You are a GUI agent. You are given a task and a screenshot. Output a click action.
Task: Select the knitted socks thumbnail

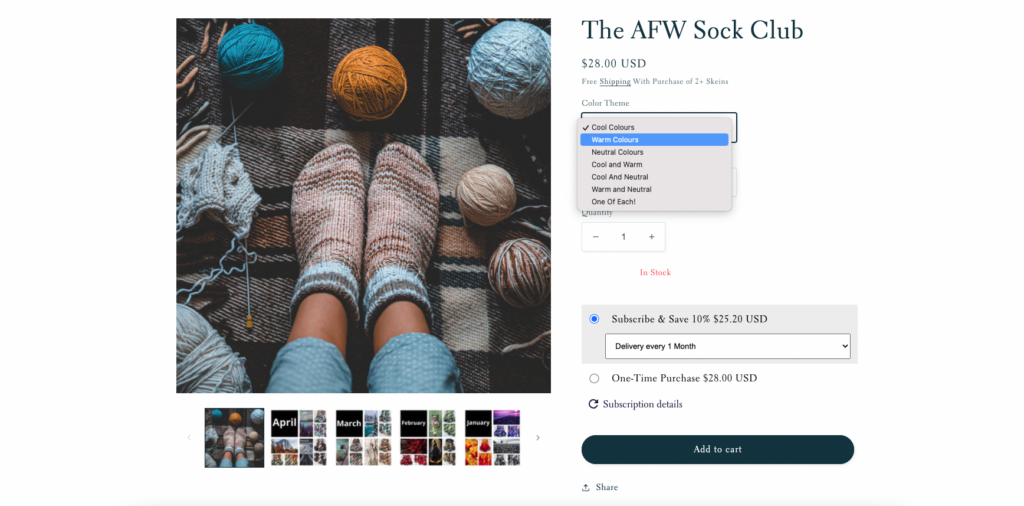[x=234, y=437]
